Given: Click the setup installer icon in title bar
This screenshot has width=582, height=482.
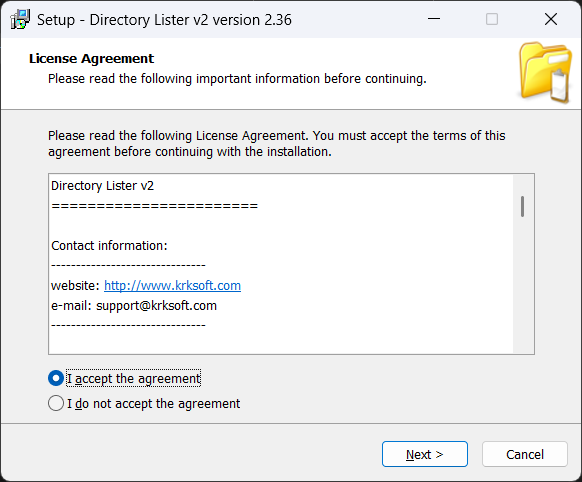Looking at the screenshot, I should pos(20,19).
